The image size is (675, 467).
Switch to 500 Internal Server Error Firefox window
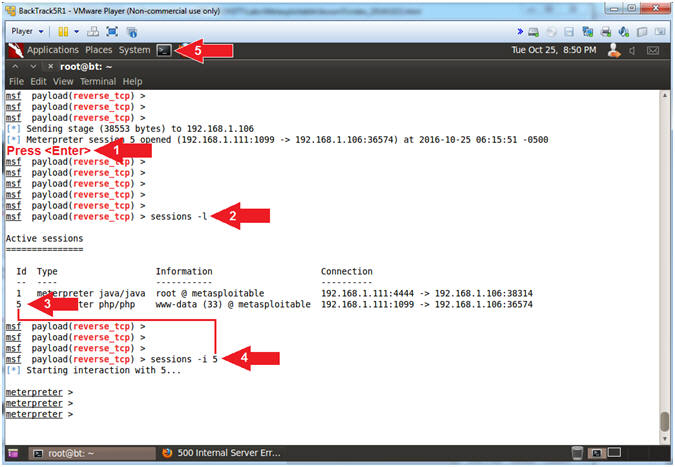[x=221, y=453]
